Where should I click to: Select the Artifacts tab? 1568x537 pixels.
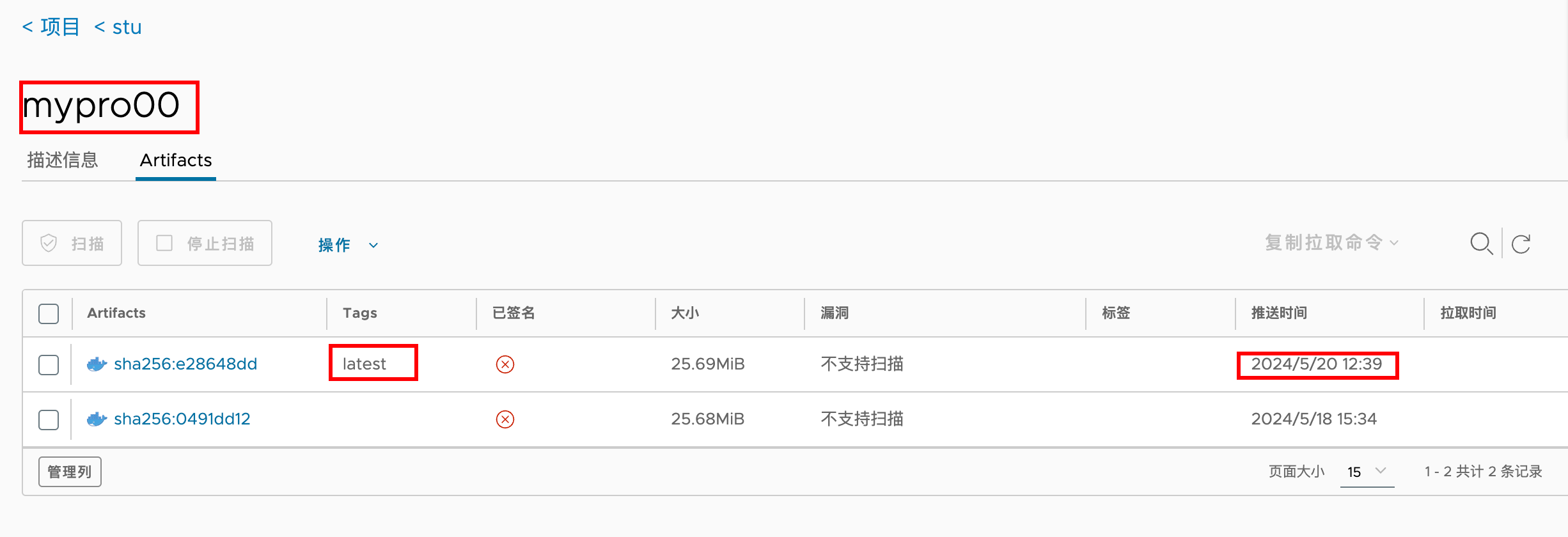coord(176,160)
